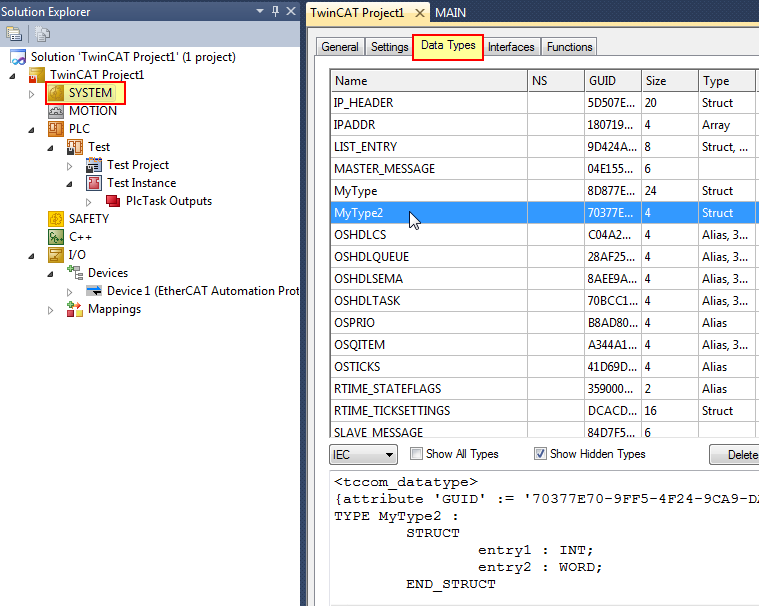Sort by the NS column header
Screen dimensions: 759x606
[x=556, y=81]
